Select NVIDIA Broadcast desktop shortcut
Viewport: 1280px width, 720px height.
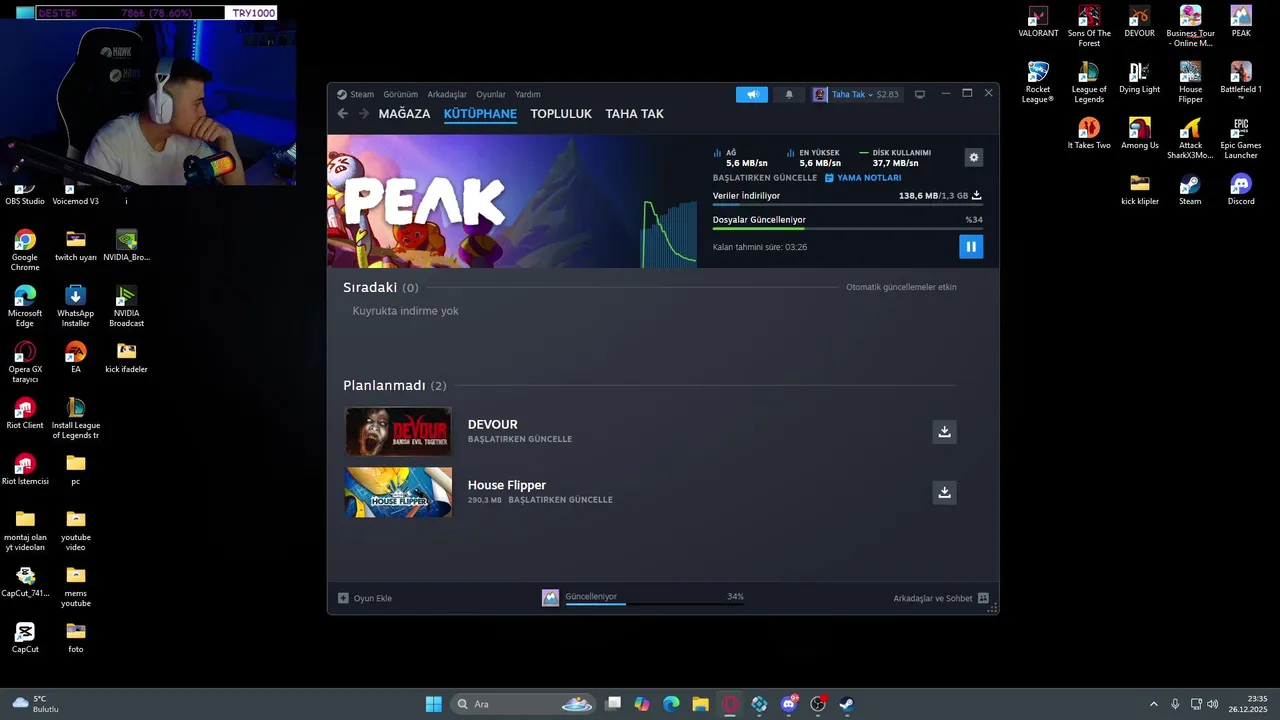[x=126, y=306]
